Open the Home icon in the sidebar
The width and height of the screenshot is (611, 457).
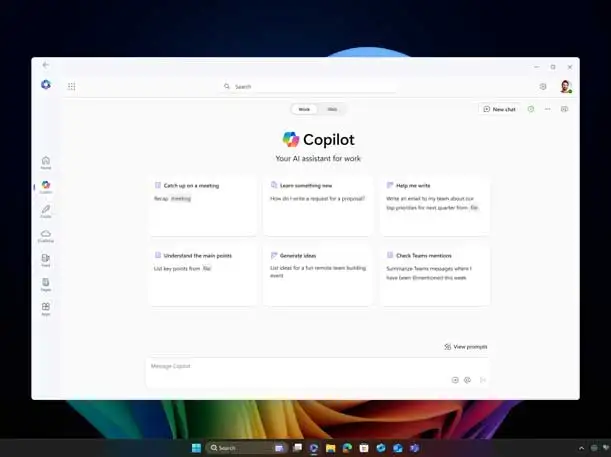(x=46, y=162)
